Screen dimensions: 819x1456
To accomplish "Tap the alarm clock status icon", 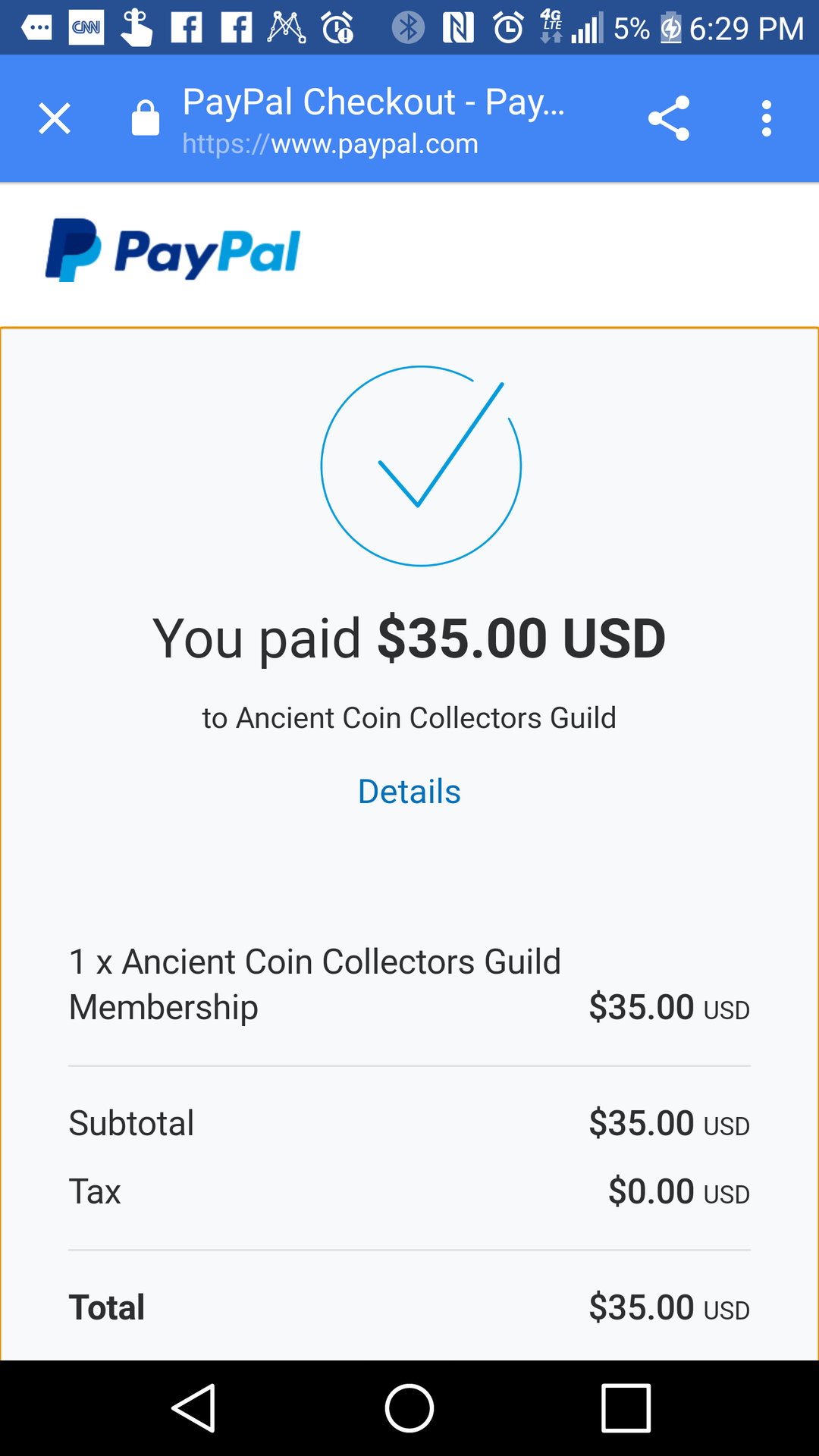I will [x=508, y=28].
